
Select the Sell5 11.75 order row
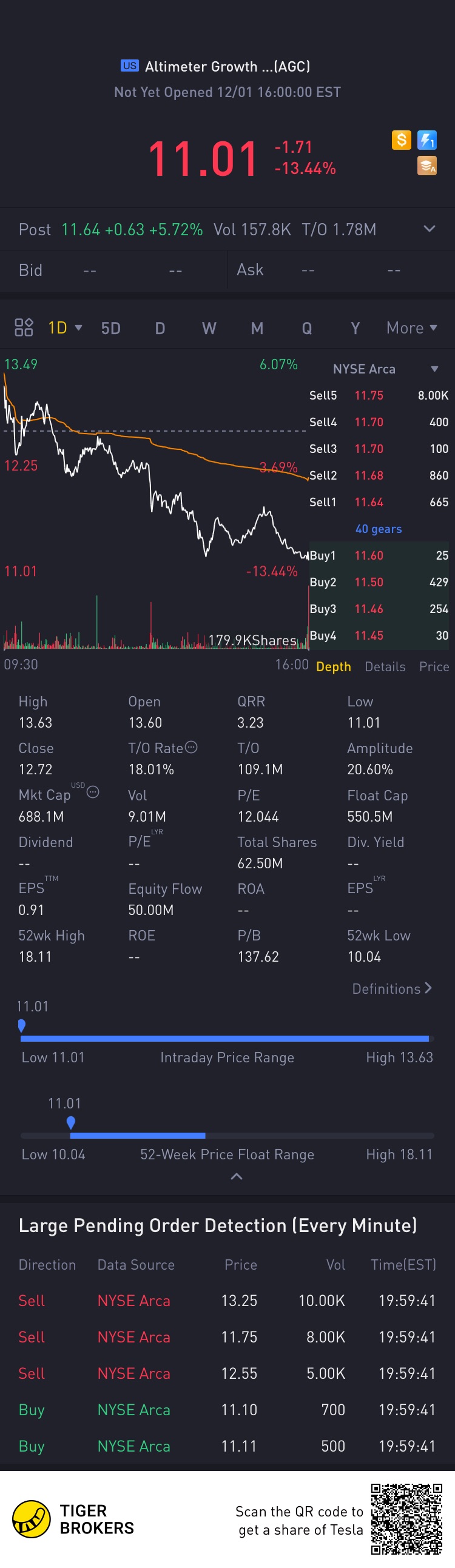[x=379, y=395]
